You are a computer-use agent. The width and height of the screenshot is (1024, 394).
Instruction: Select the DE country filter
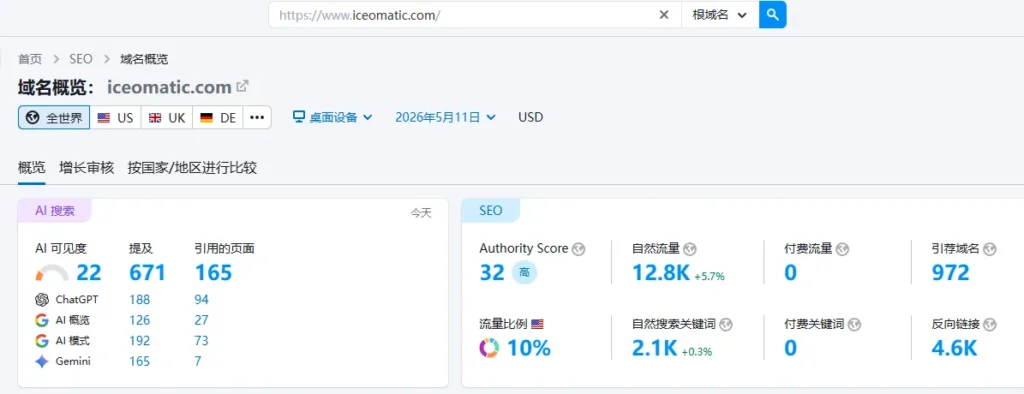[x=218, y=118]
